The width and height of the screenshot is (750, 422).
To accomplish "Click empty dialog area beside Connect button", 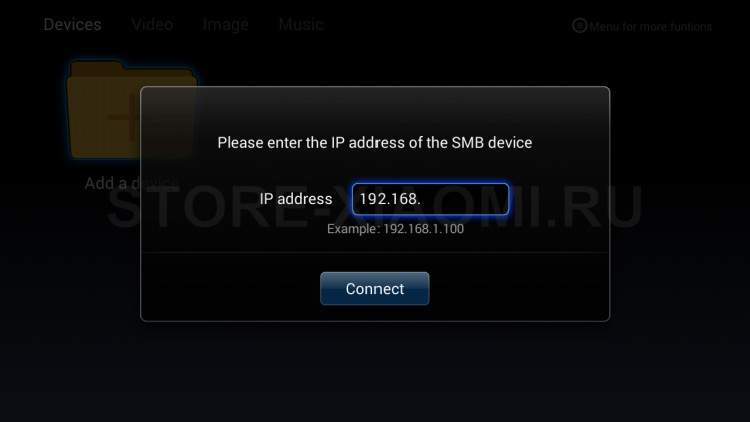I will [x=517, y=289].
